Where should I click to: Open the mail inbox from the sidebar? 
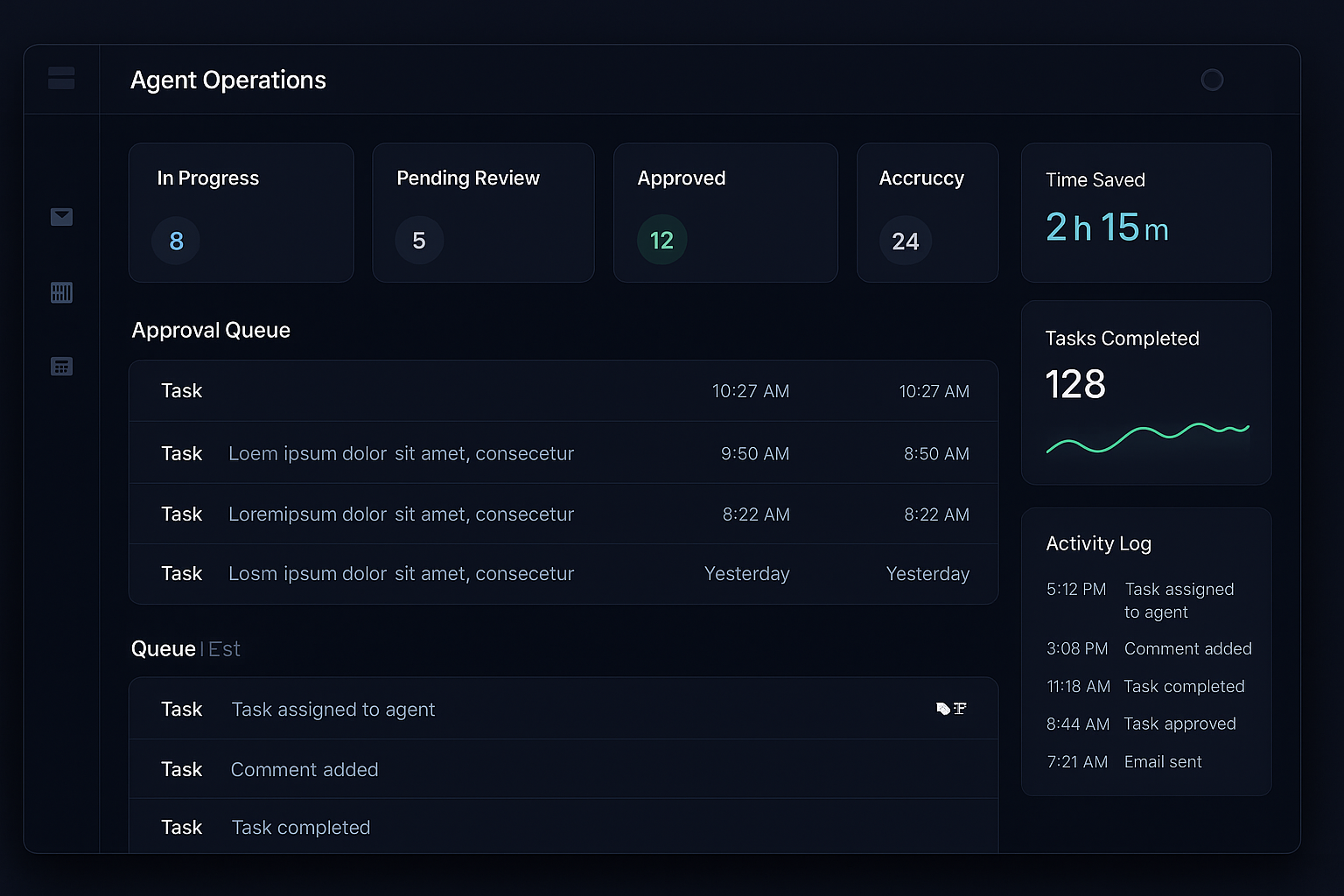coord(61,217)
